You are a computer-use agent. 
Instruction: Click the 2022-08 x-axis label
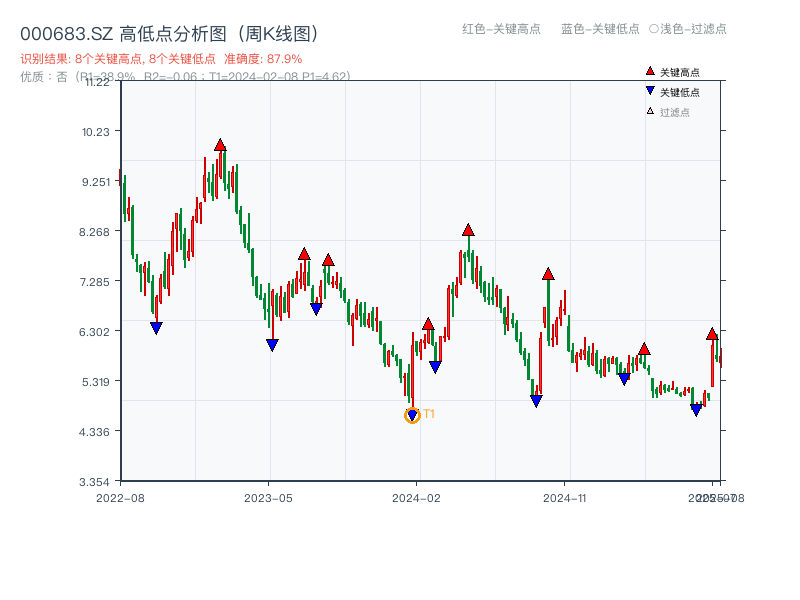[120, 498]
